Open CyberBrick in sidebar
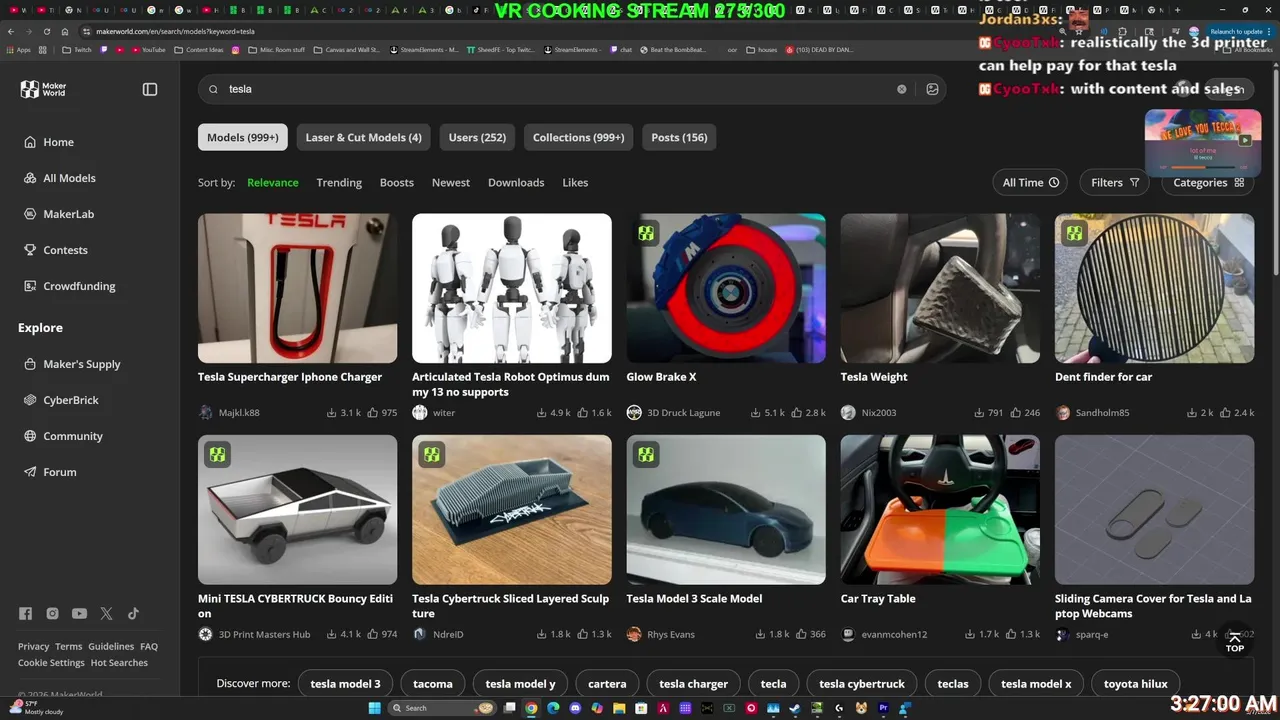Screen dimensions: 1280x720 tap(61, 400)
